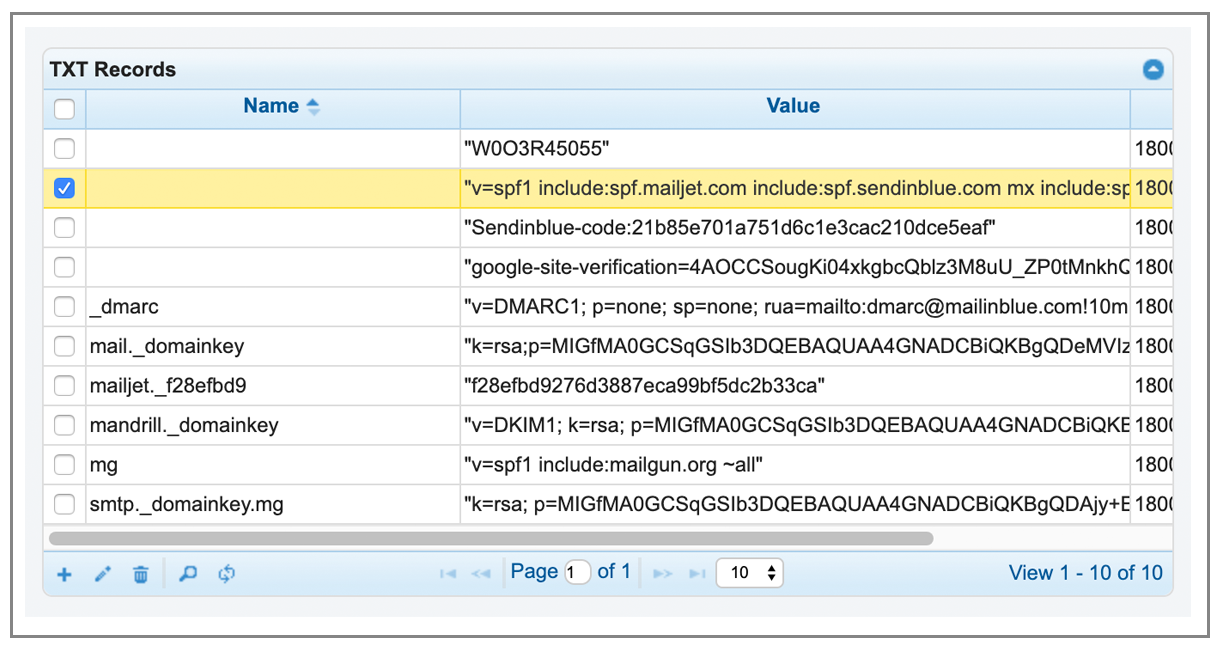
Task: Click the edit pencil icon
Action: [x=102, y=575]
